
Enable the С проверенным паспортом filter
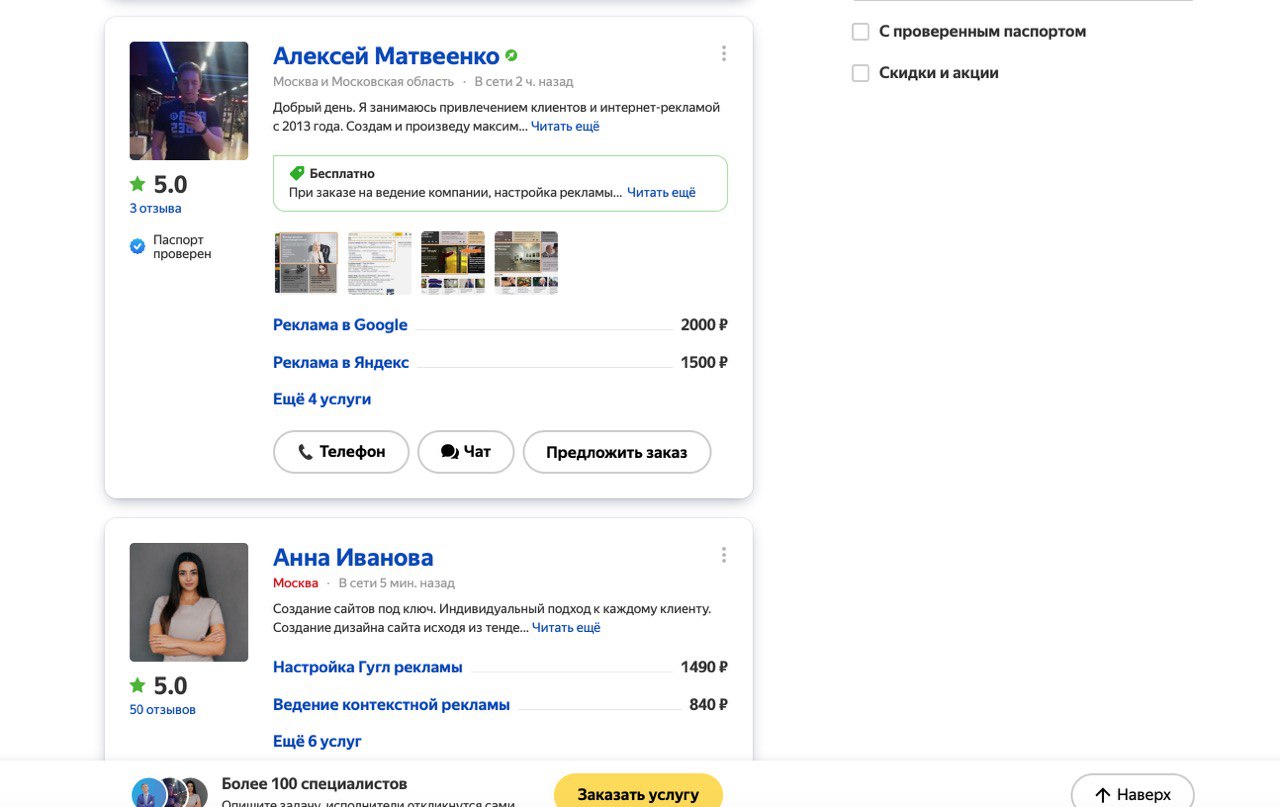pos(860,32)
